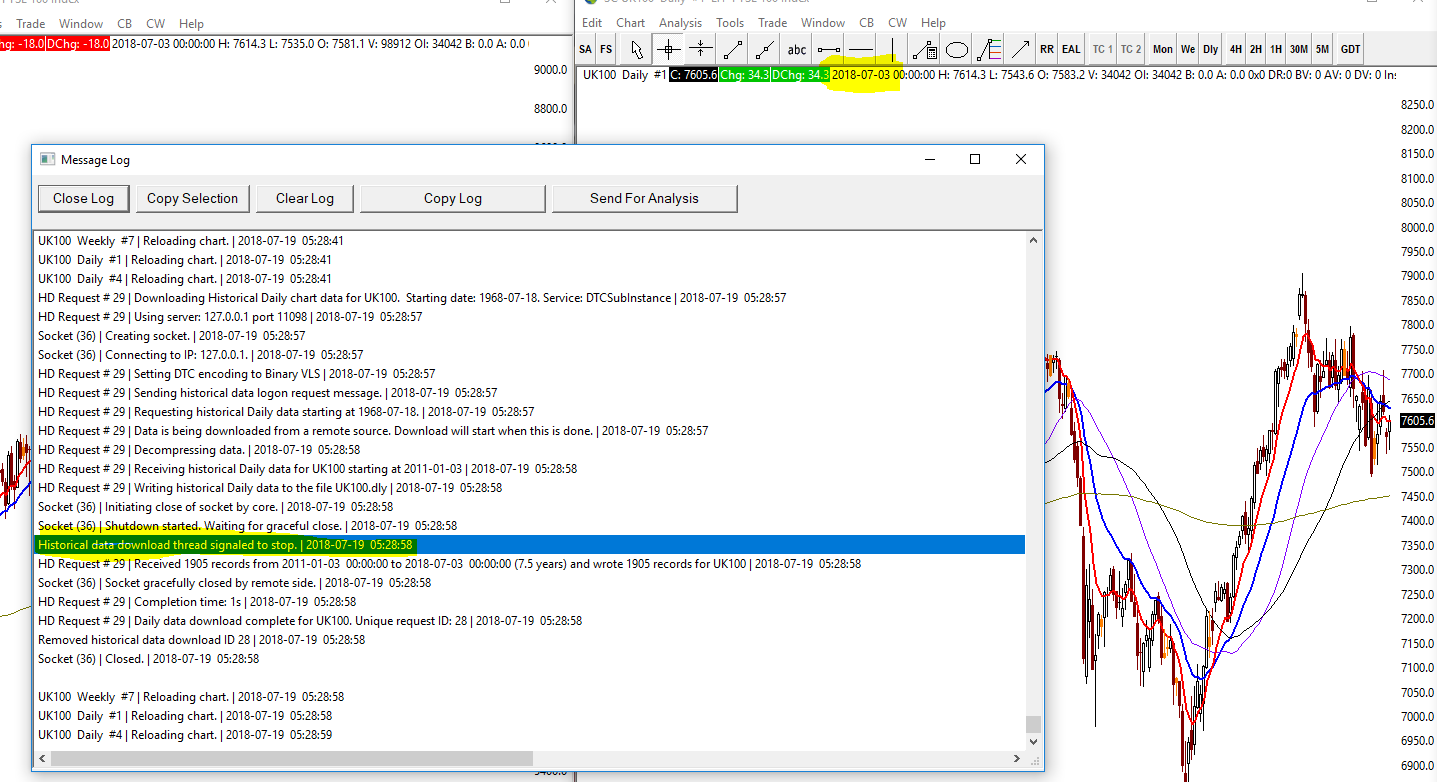Open the Trade menu in right window
This screenshot has height=782, width=1437.
tap(773, 22)
